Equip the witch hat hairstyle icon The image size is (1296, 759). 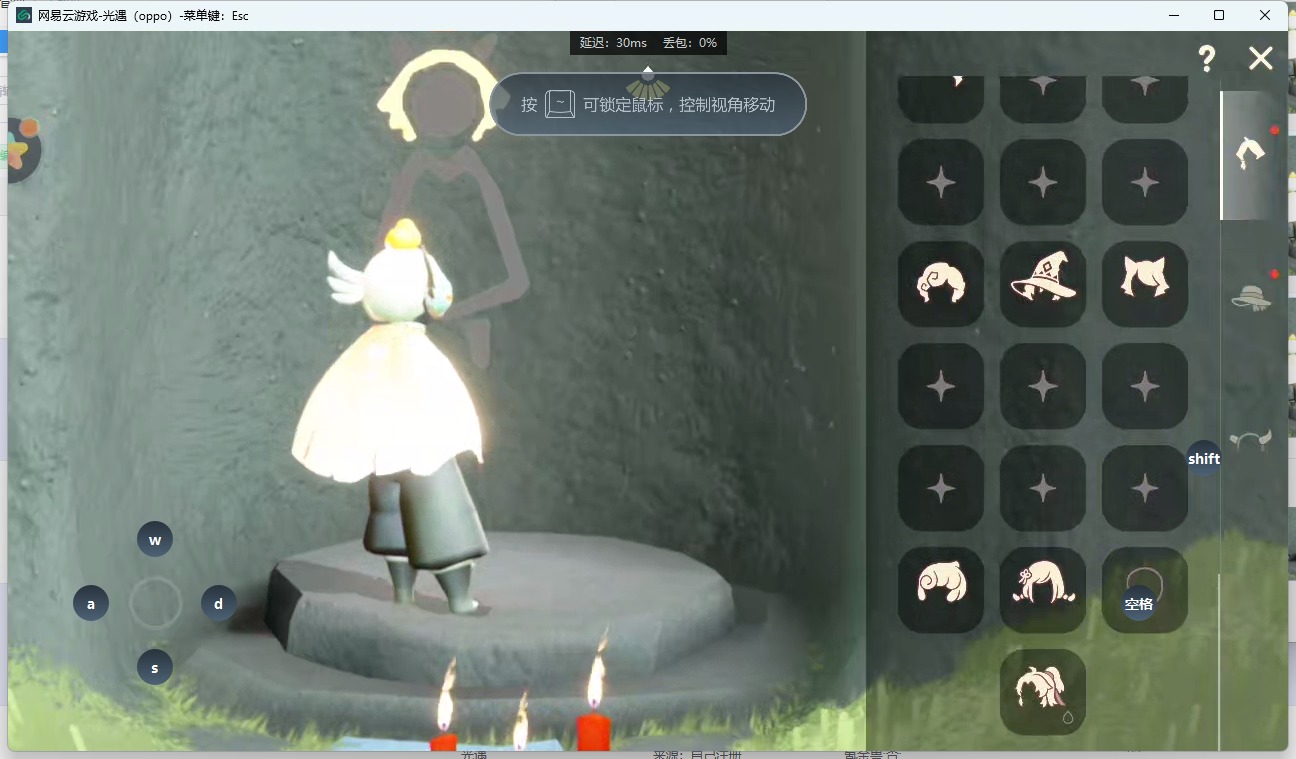pyautogui.click(x=1043, y=284)
